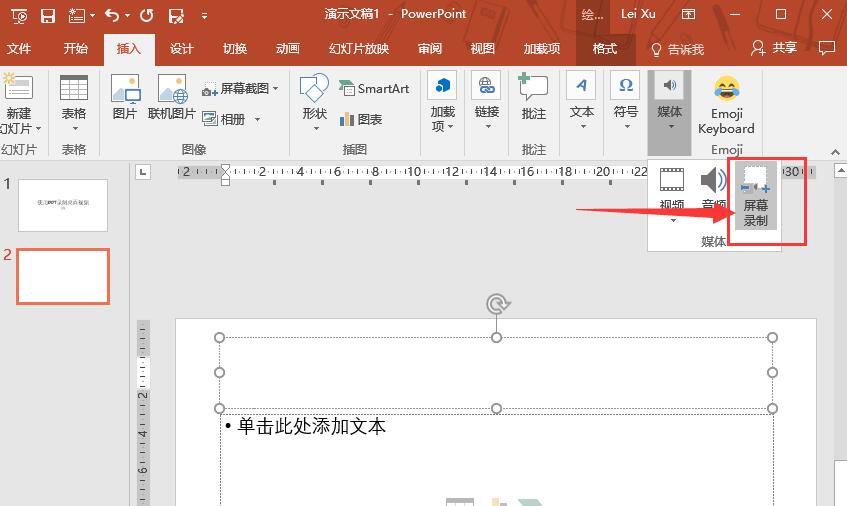Click inside the selected title placeholder
The width and height of the screenshot is (847, 506).
pyautogui.click(x=496, y=373)
